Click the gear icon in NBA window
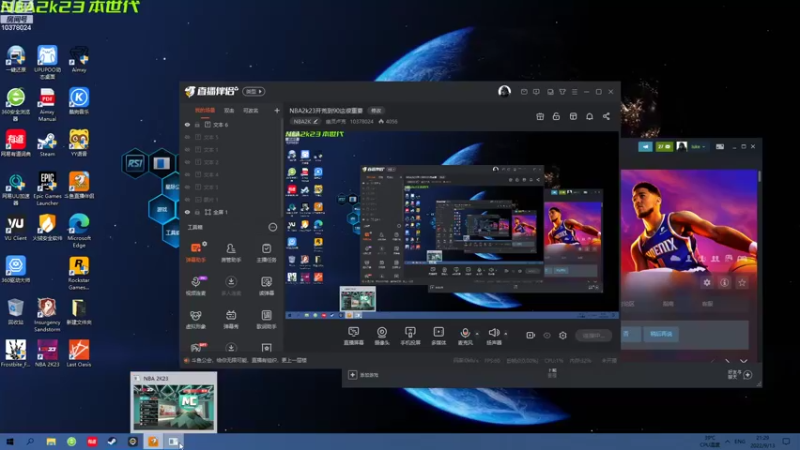 [x=707, y=282]
